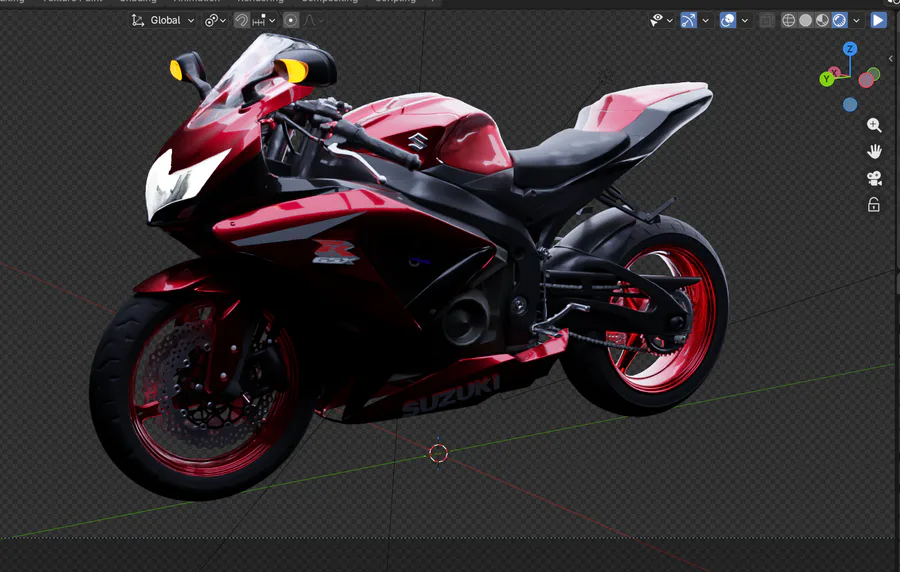Switch to Solid viewport shading
The image size is (900, 572).
(x=805, y=21)
